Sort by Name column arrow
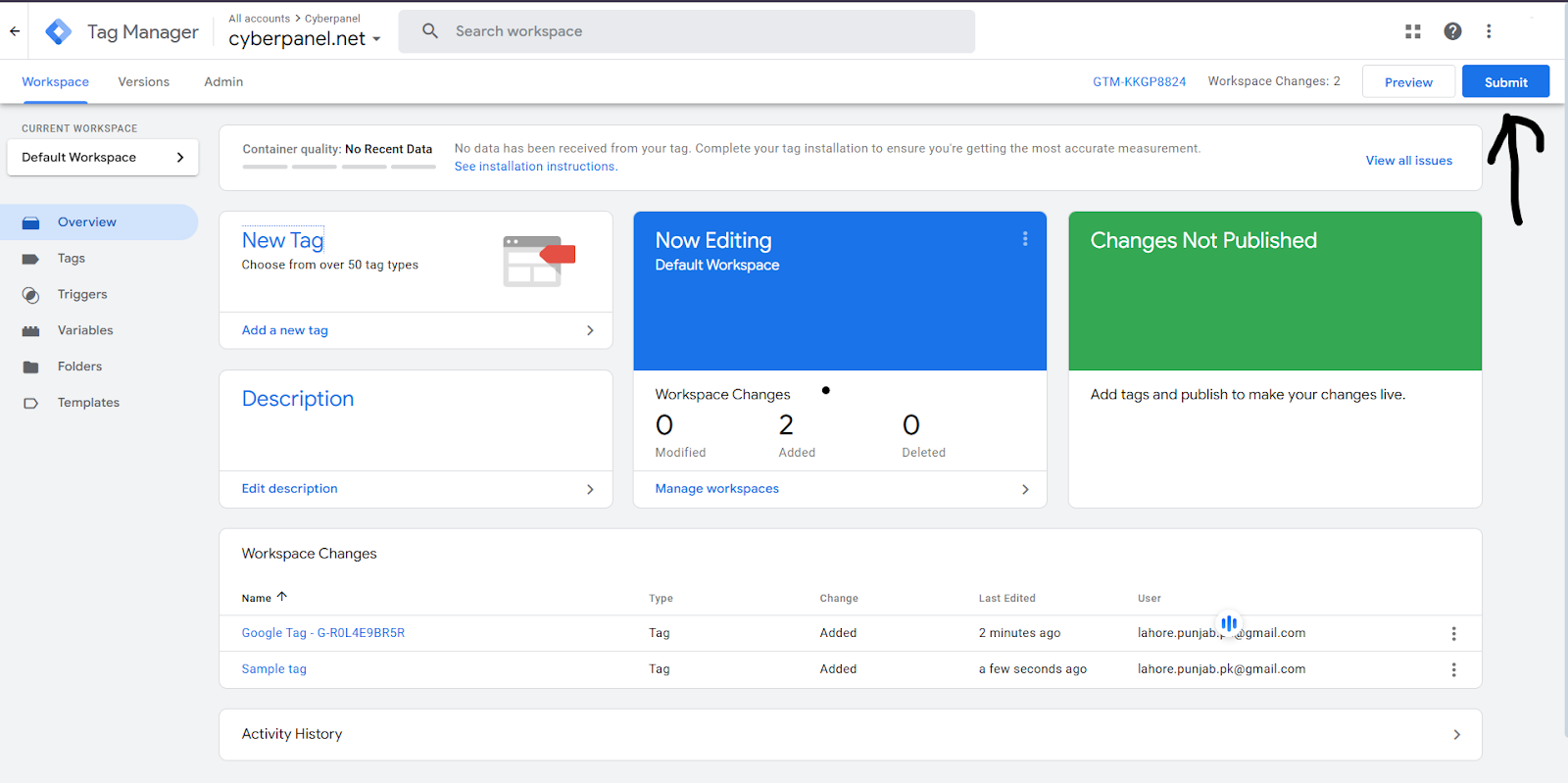Screen dimensions: 1568x783 [281, 597]
